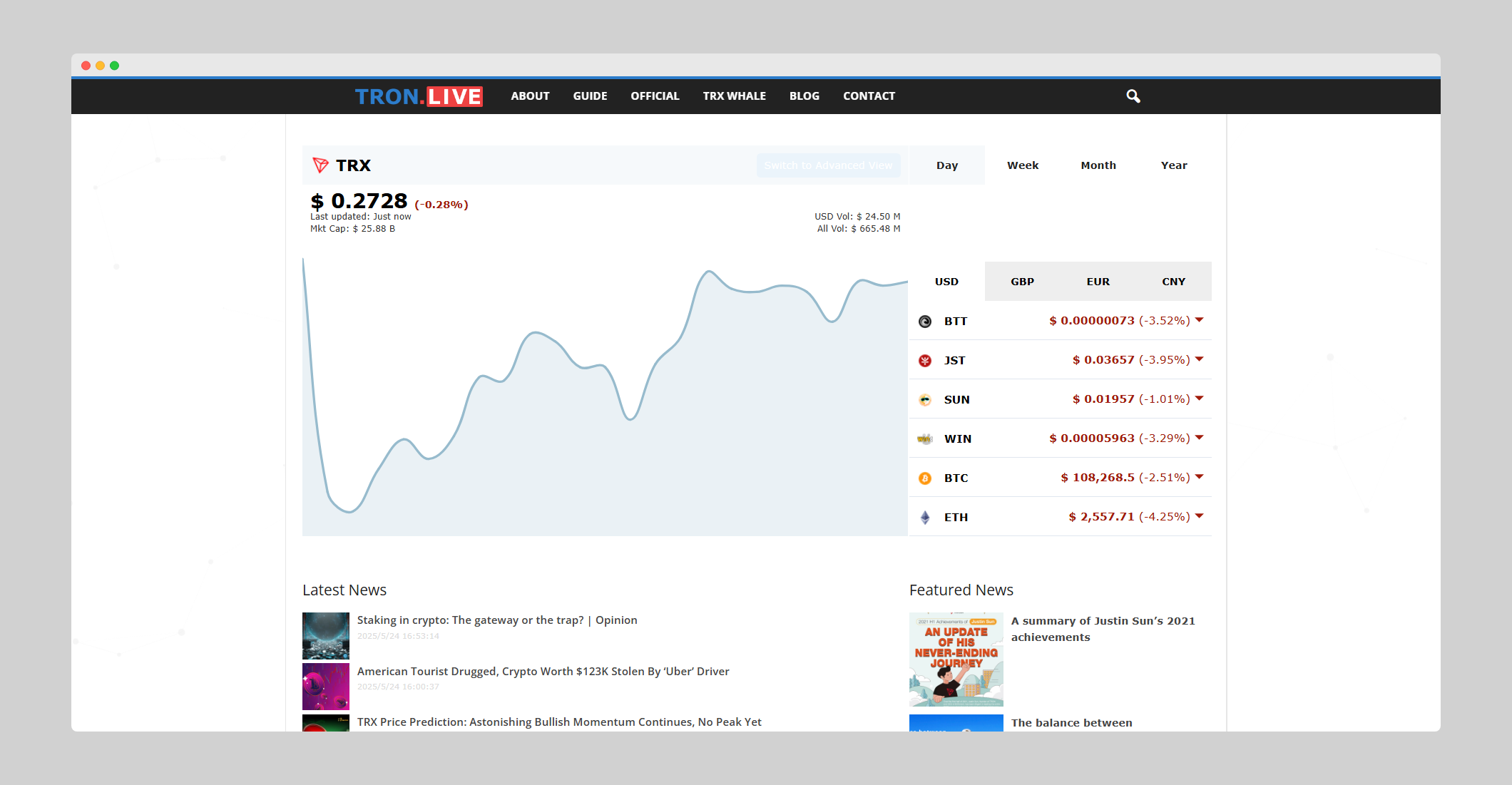Open Staking in crypto news article link
The height and width of the screenshot is (785, 1512).
pyautogui.click(x=496, y=620)
